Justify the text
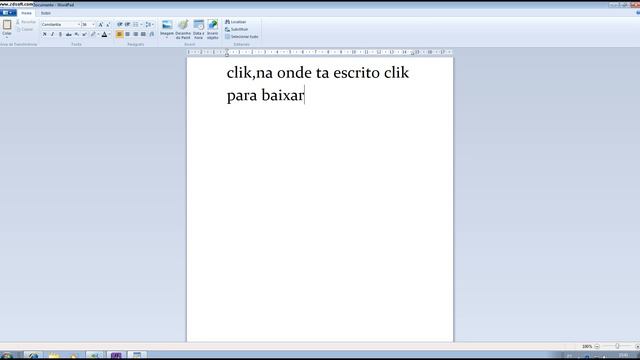The width and height of the screenshot is (640, 360). tap(143, 34)
